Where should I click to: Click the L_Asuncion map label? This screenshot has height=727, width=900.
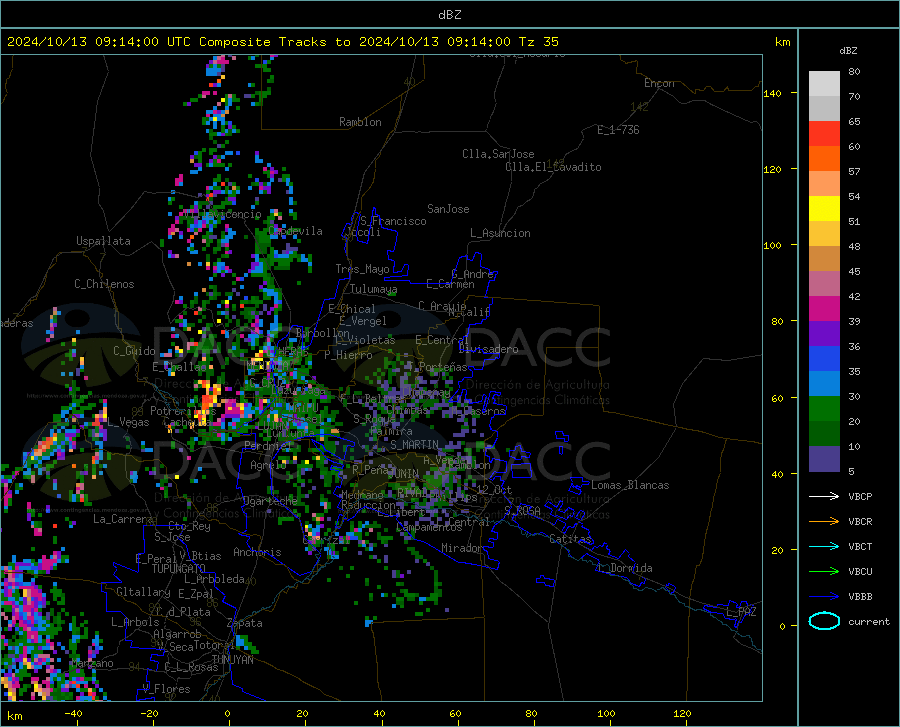500,233
